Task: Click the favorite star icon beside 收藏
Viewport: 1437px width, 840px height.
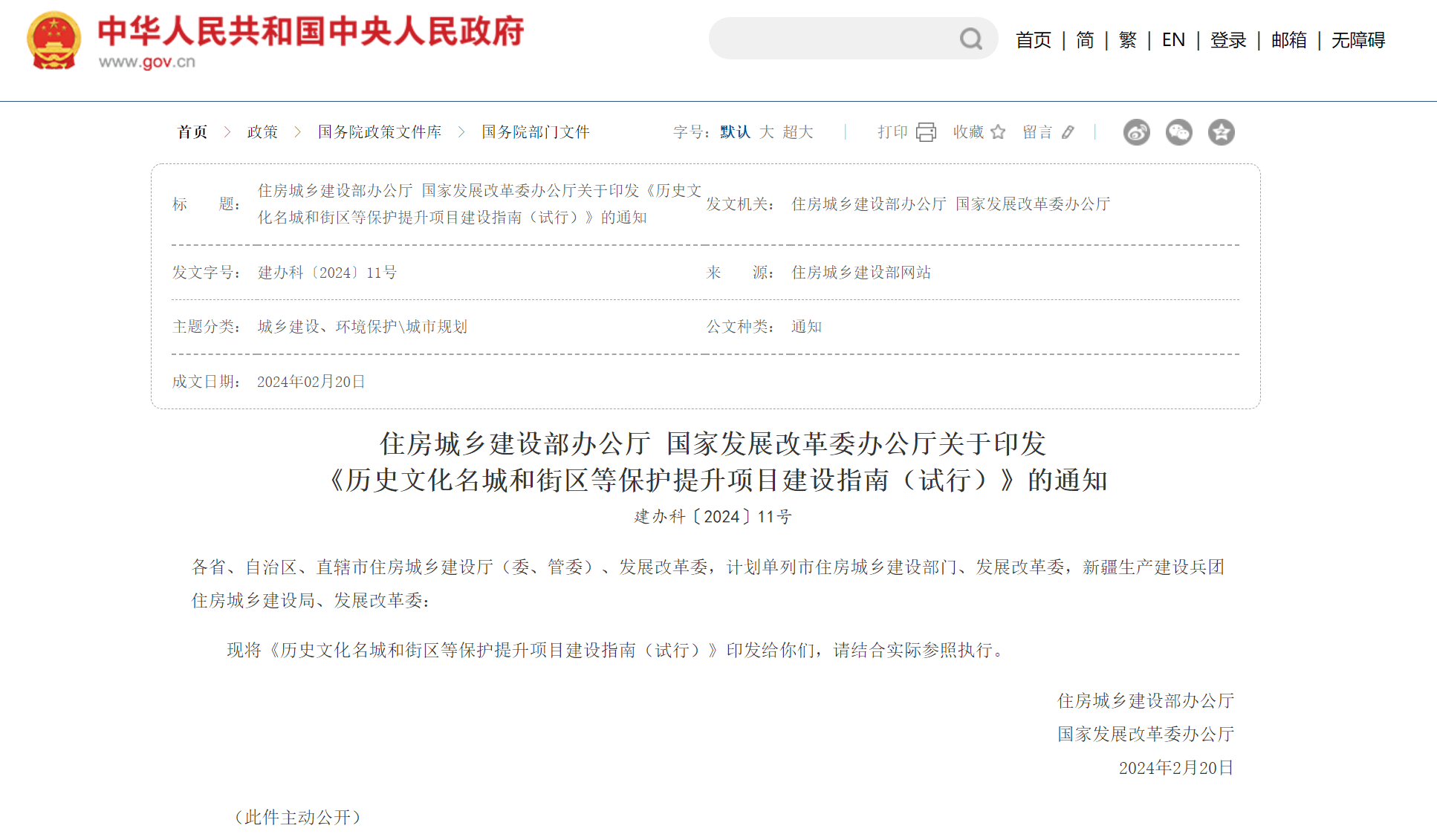Action: coord(998,132)
